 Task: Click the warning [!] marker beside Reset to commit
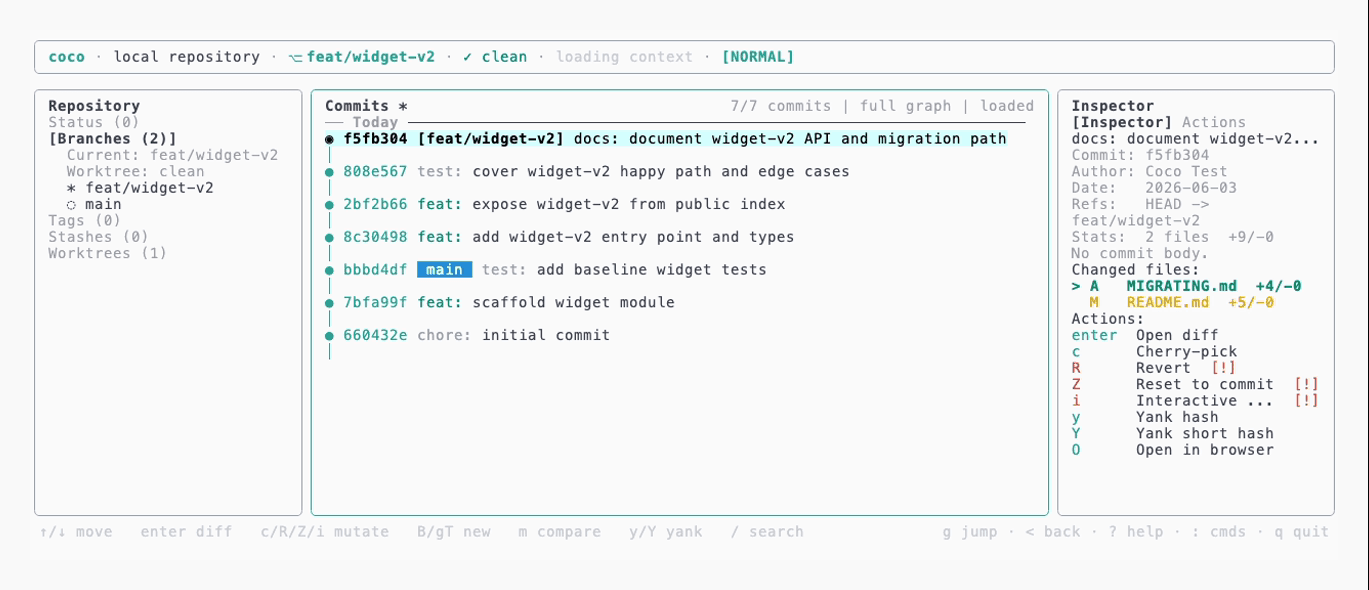tap(1306, 384)
